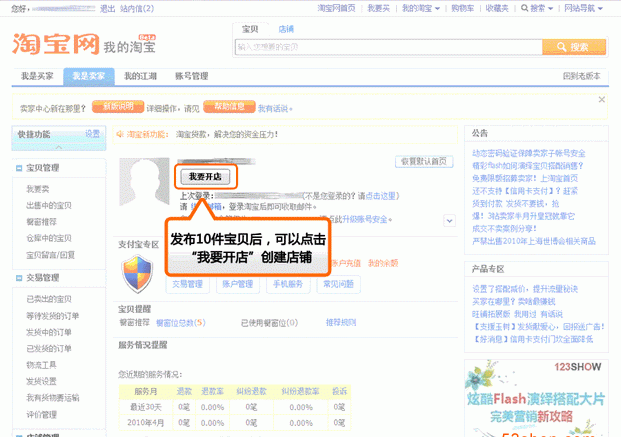Select the 店铺 search tab
Viewport: 621px width, 437px height.
(286, 29)
